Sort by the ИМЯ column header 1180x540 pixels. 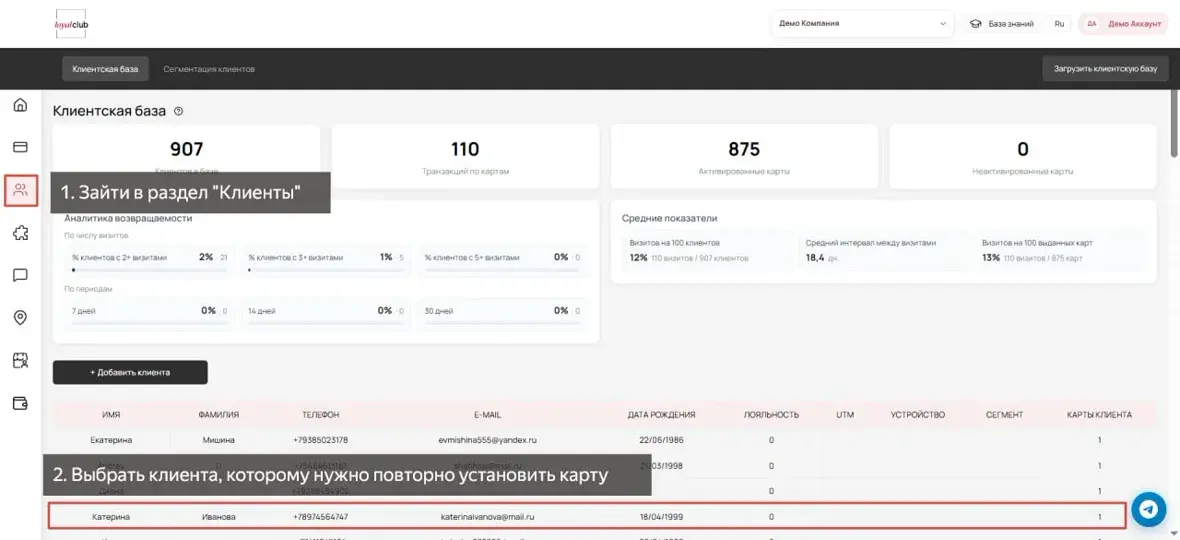click(111, 414)
